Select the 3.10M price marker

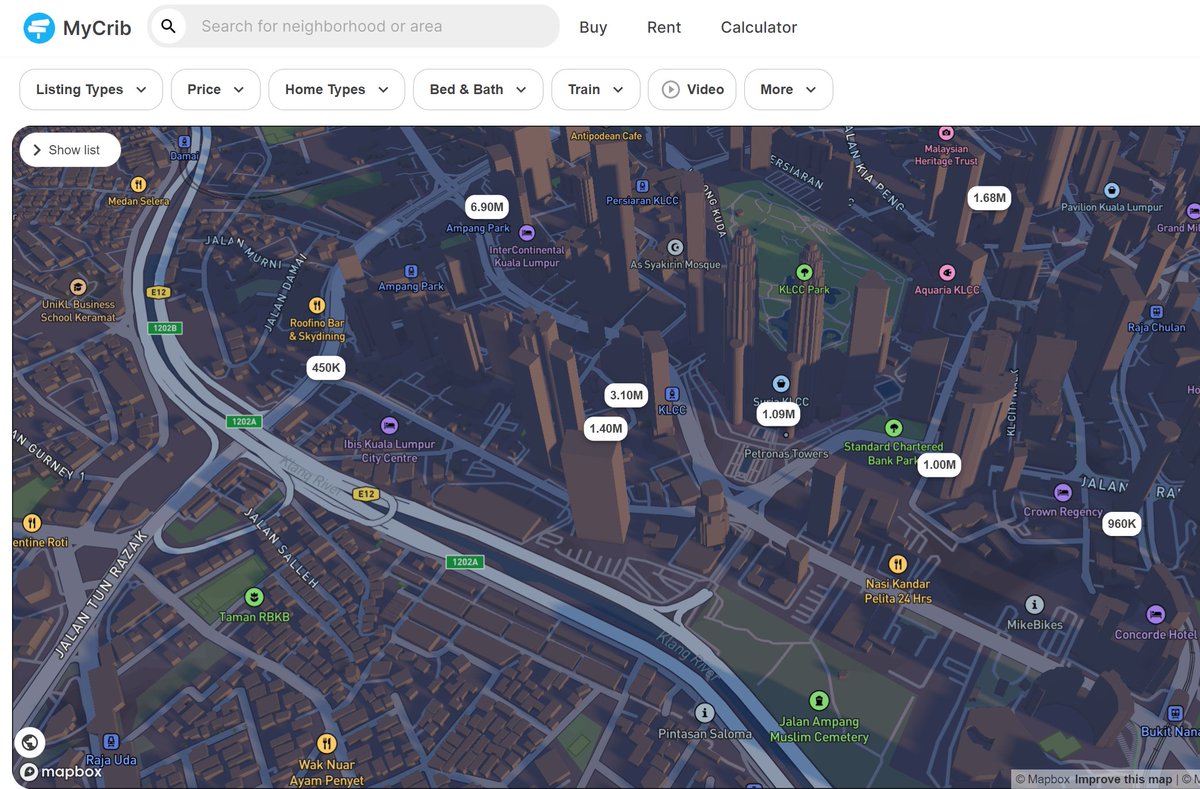point(626,395)
